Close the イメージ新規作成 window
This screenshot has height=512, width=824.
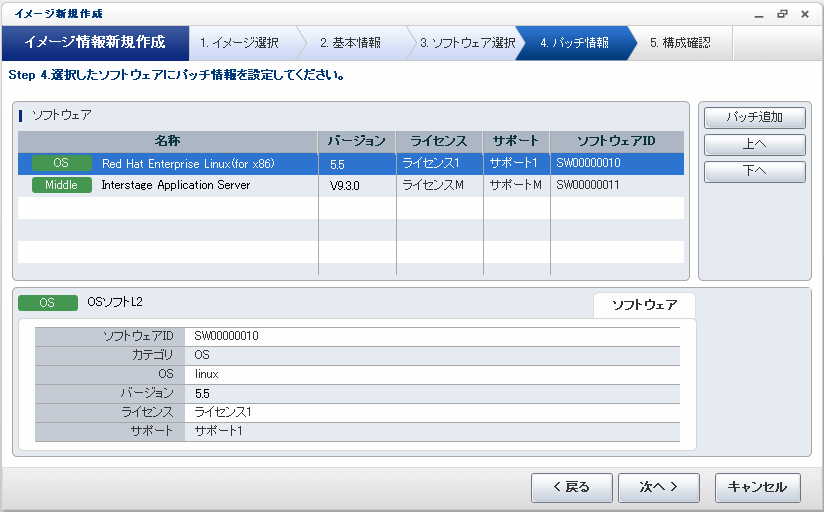(805, 14)
